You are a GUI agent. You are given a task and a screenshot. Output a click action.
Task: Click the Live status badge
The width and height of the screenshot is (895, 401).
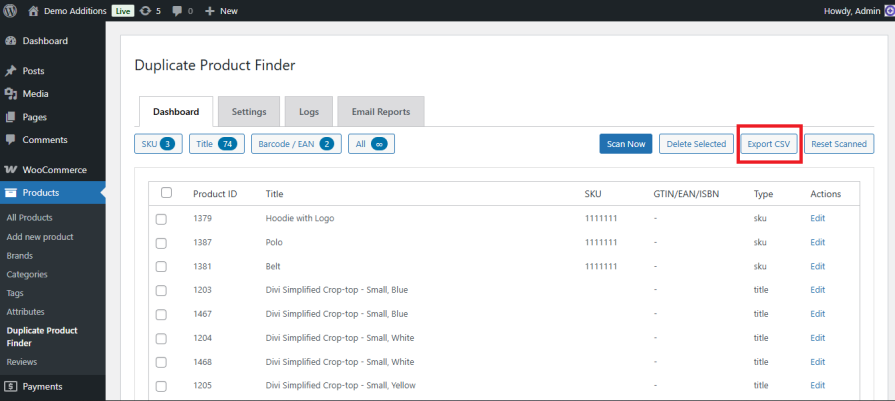coord(122,11)
